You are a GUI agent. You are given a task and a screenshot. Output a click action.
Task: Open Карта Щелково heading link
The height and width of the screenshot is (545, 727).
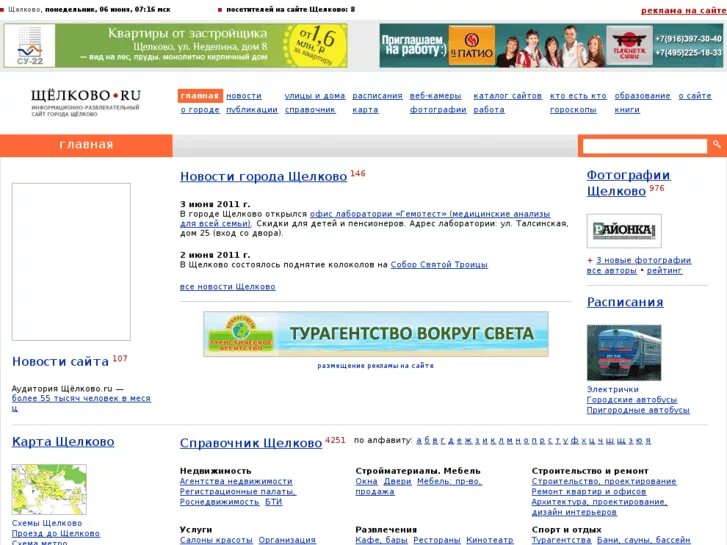tap(63, 442)
